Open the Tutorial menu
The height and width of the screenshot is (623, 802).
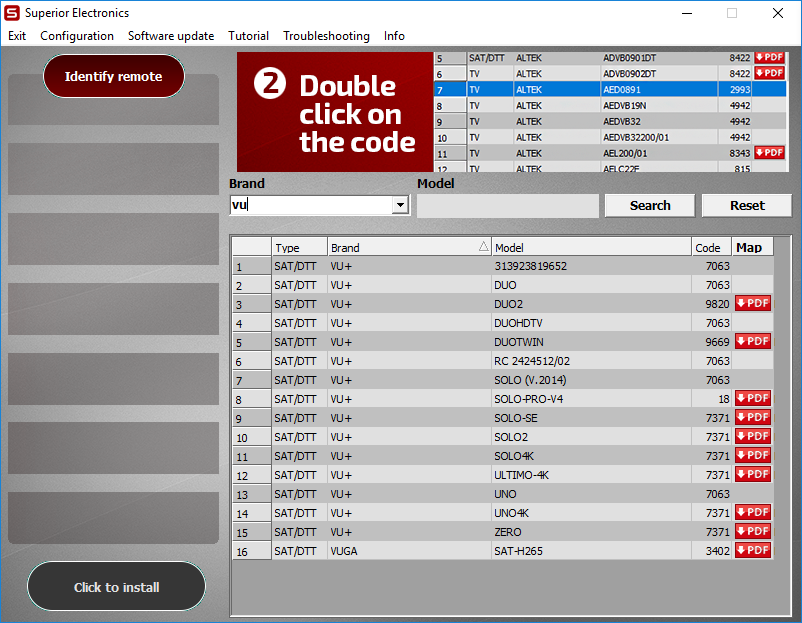point(248,36)
